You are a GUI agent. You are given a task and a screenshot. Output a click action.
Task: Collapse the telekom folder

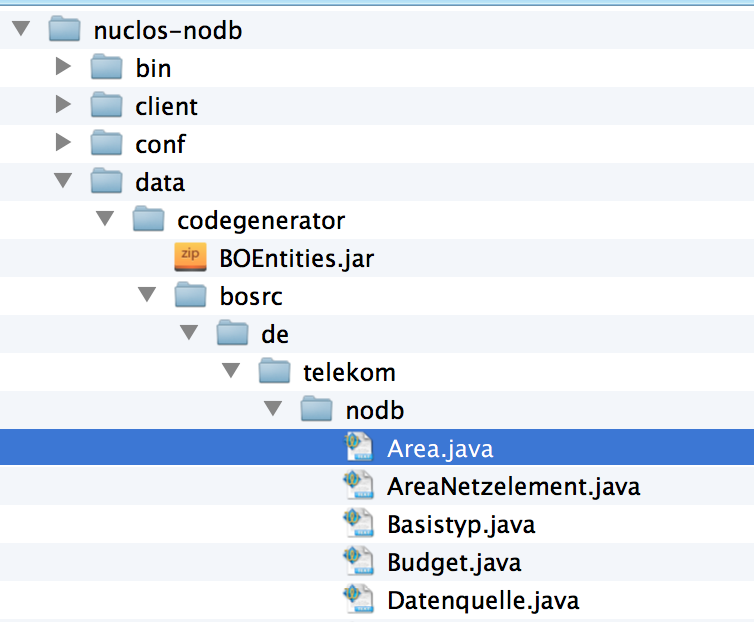coord(231,370)
